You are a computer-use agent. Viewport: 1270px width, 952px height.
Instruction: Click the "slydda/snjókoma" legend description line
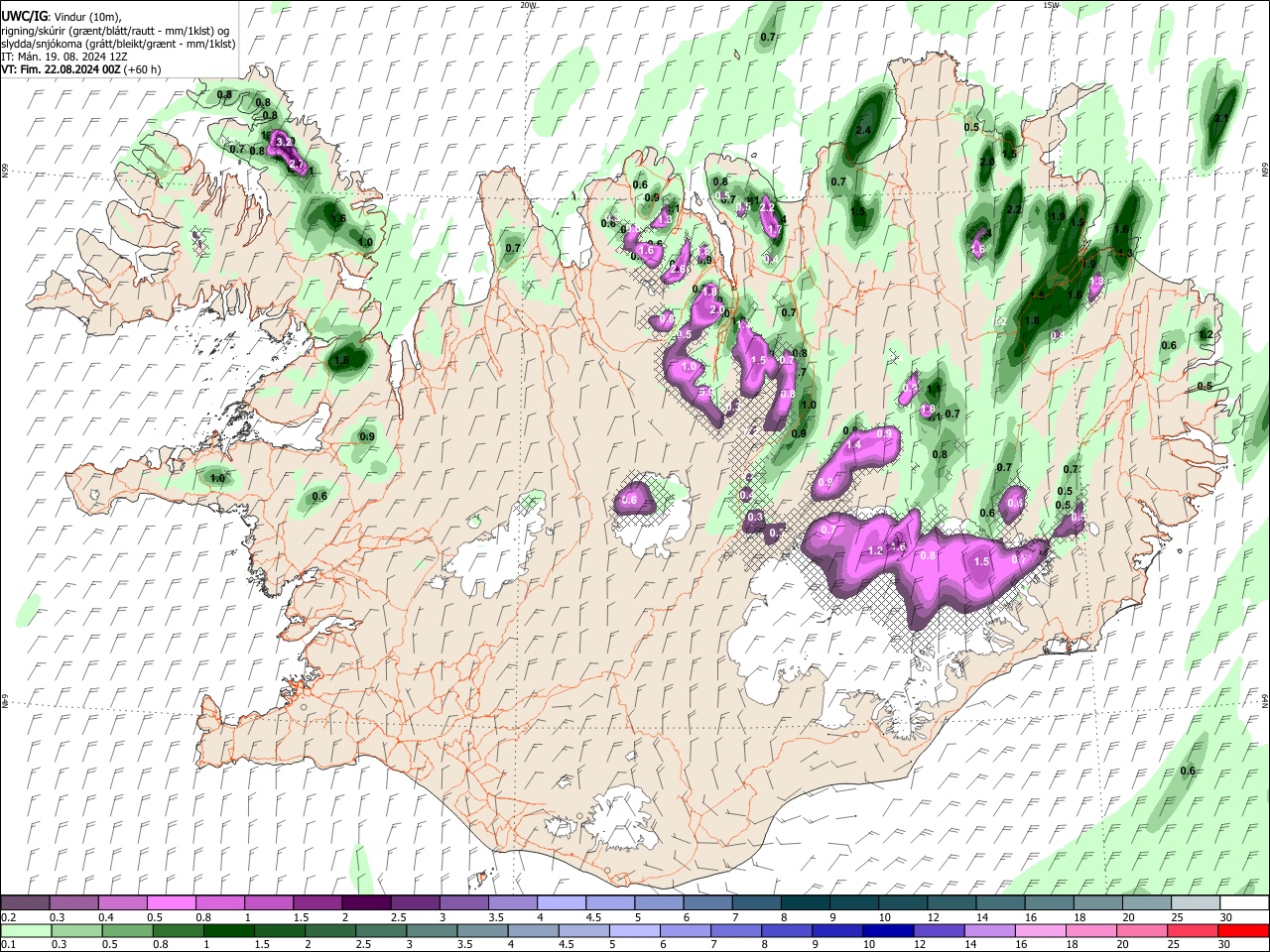[x=118, y=44]
